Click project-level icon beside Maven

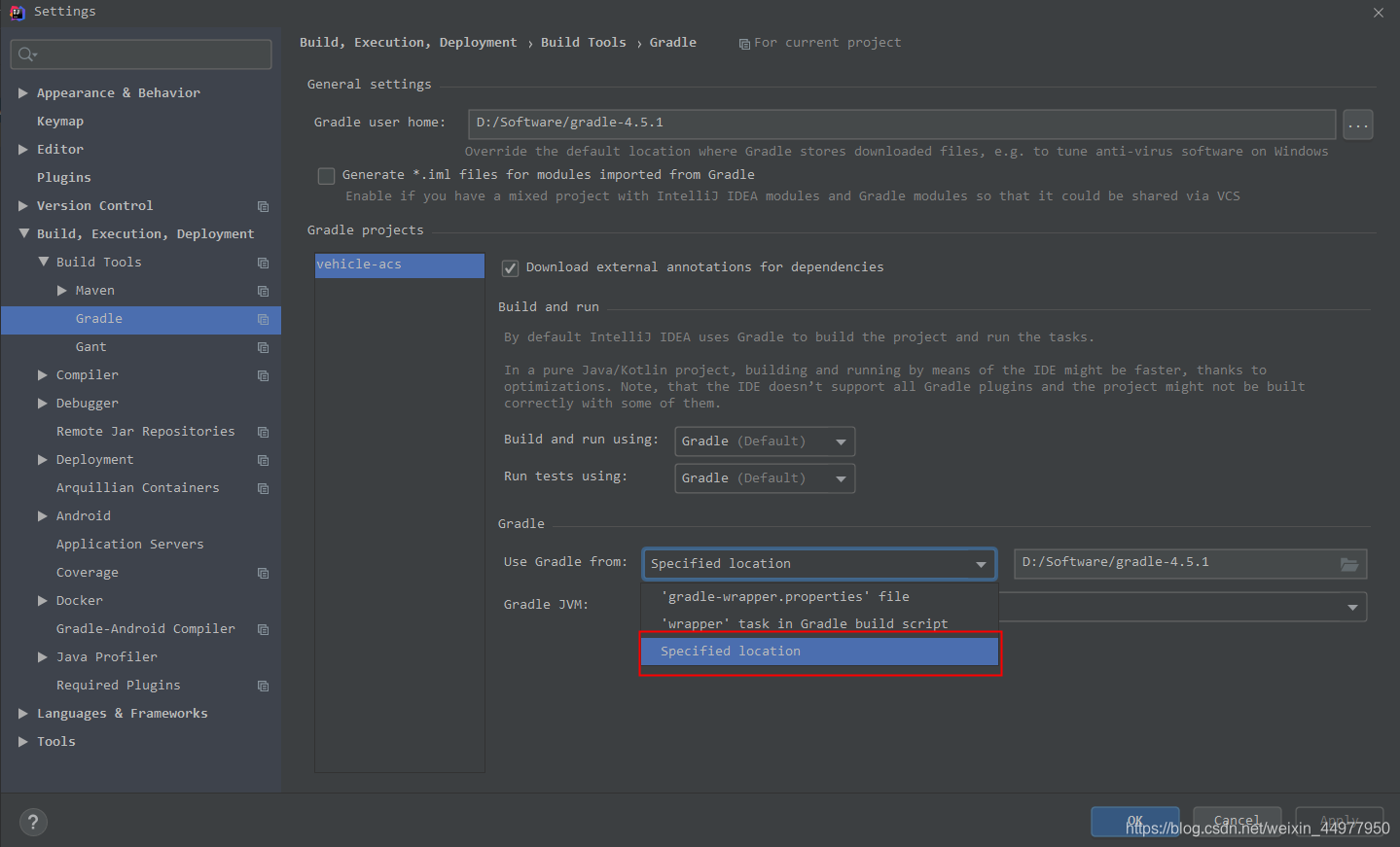tap(263, 291)
